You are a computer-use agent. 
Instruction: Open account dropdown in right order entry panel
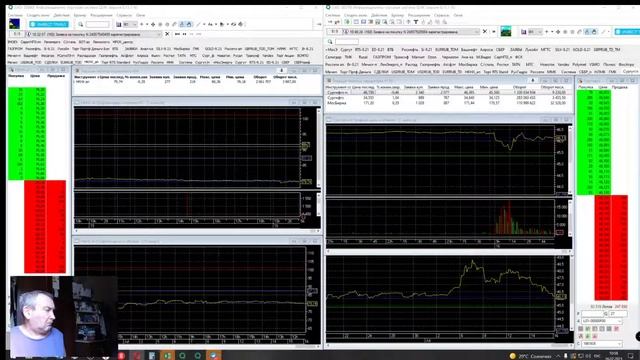(602, 321)
